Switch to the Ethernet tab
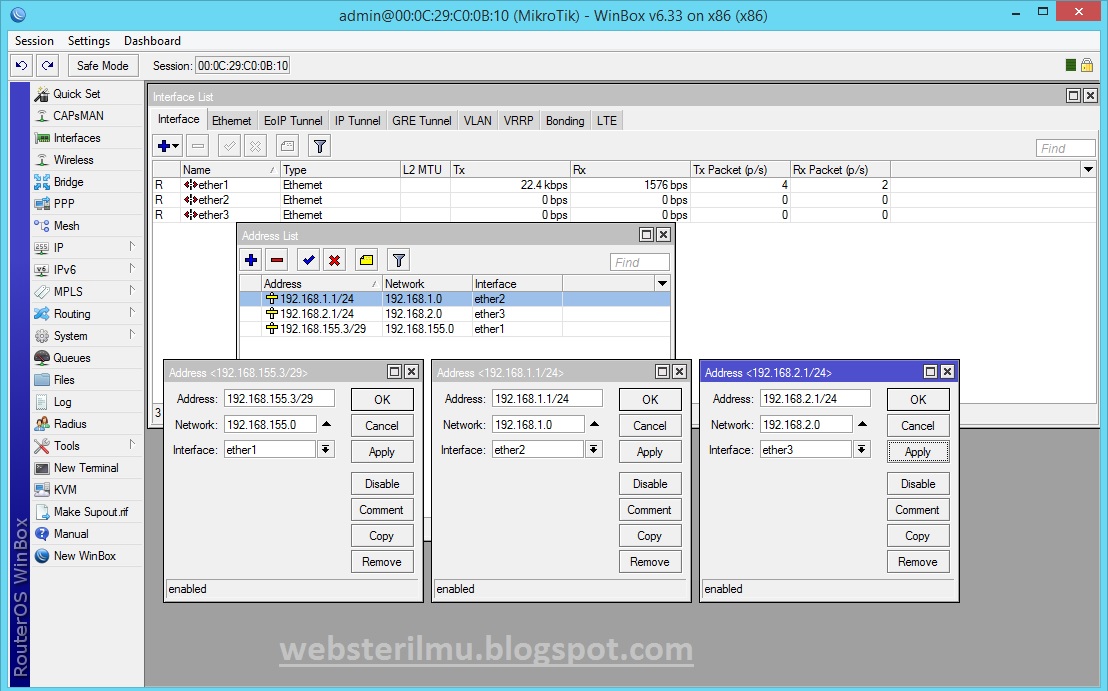 coord(232,121)
